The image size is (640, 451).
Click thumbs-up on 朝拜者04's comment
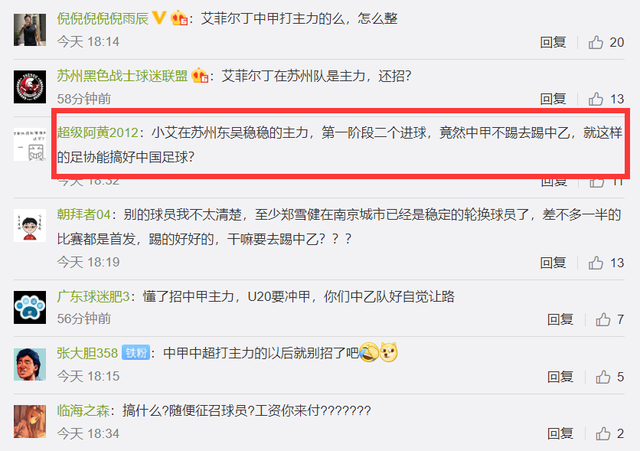pos(596,263)
